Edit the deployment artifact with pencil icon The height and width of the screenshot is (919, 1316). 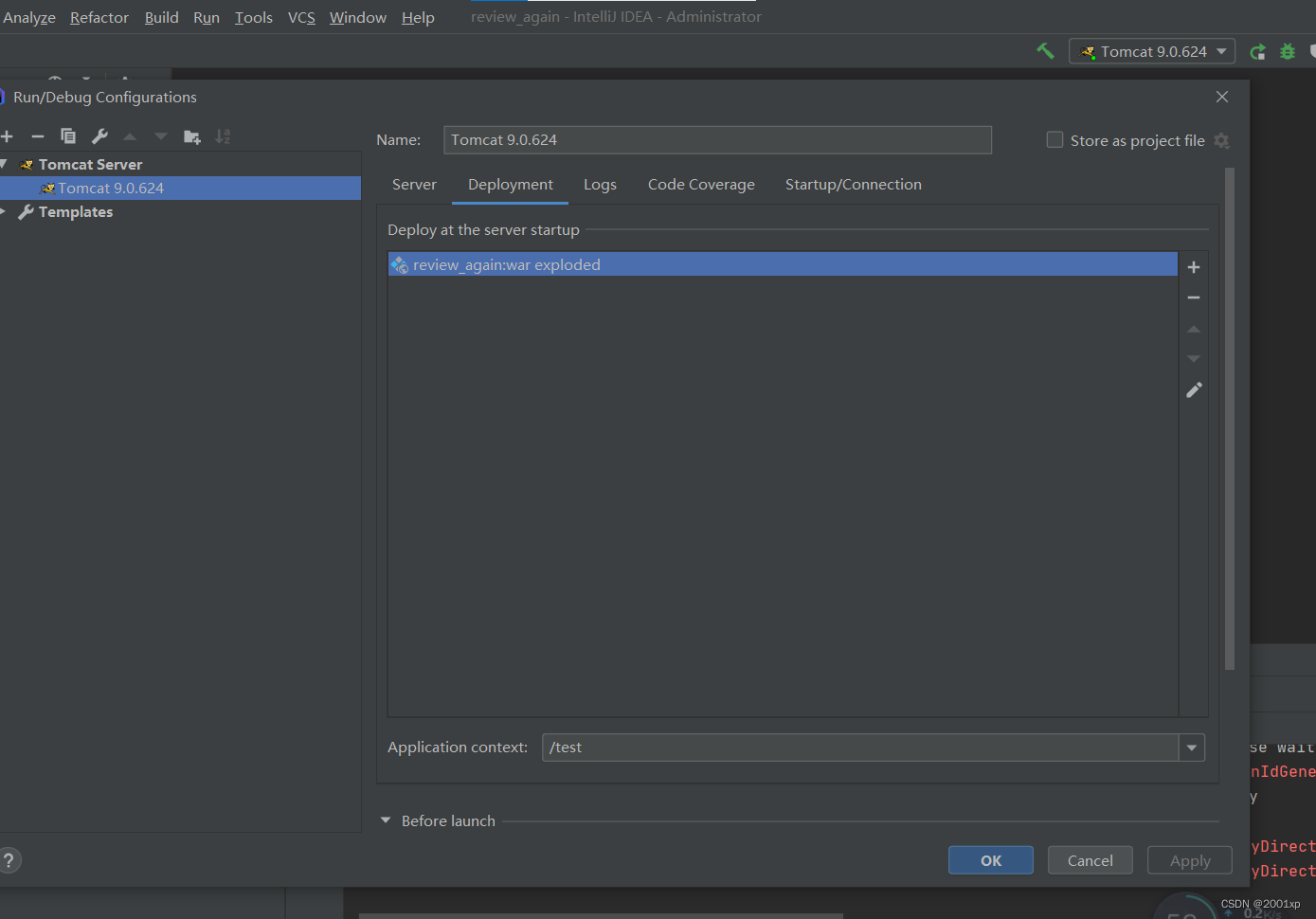pyautogui.click(x=1194, y=389)
